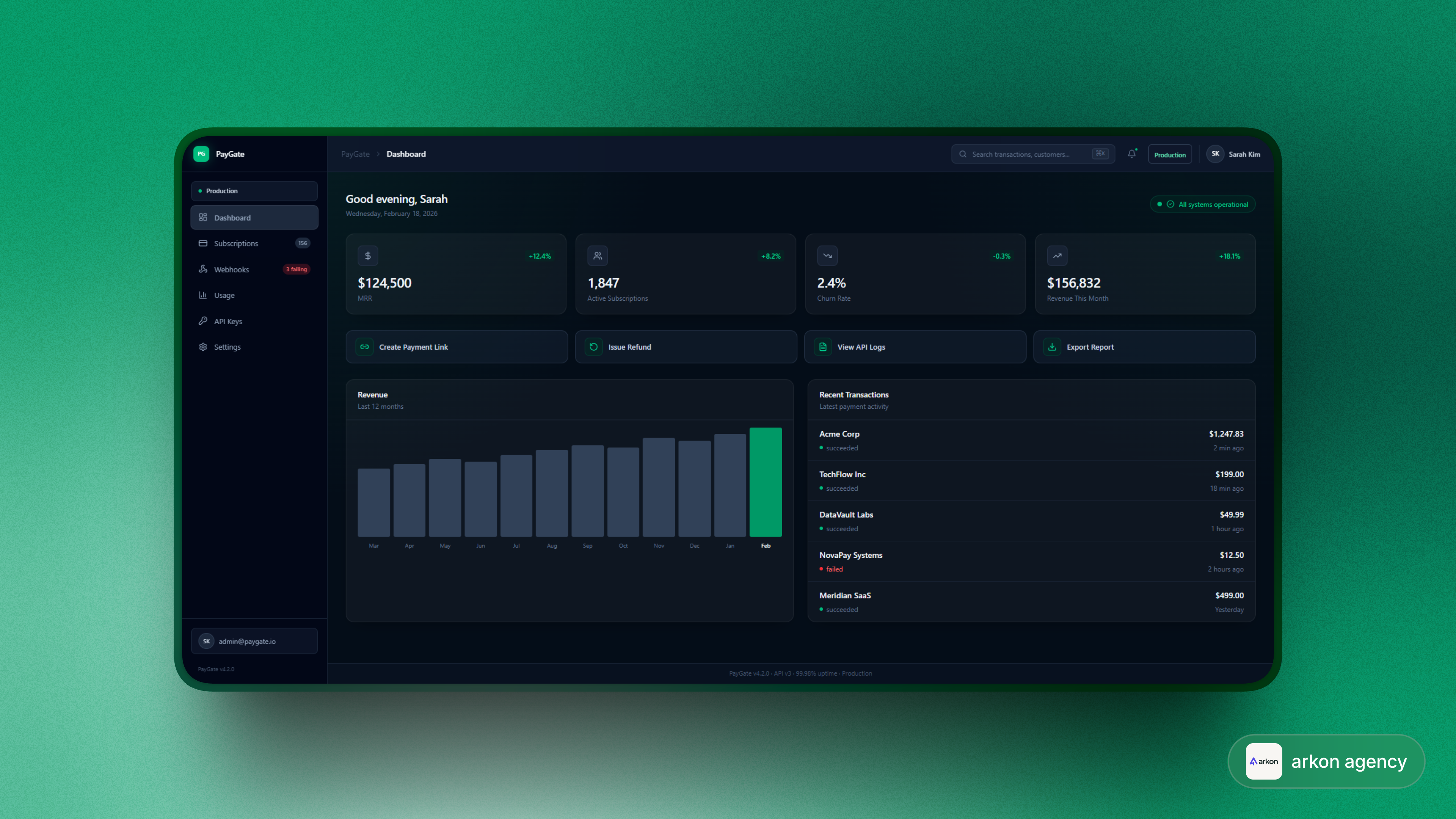Click the check-circle icon in systems status
The image size is (1456, 819).
[1170, 205]
